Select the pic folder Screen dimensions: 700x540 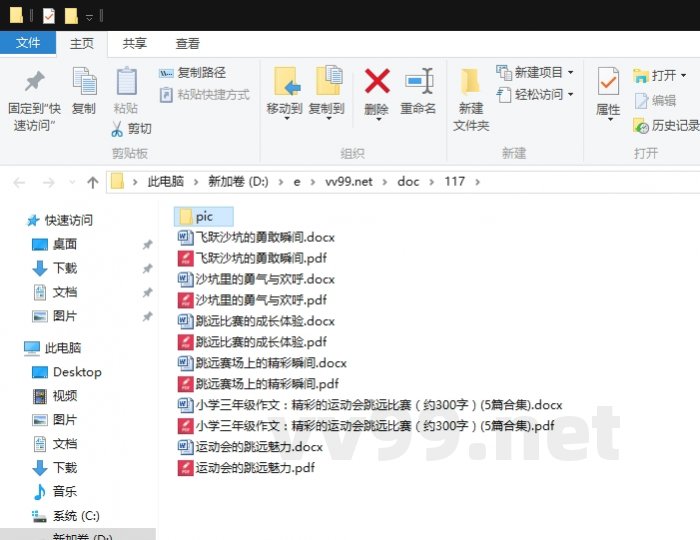coord(204,216)
